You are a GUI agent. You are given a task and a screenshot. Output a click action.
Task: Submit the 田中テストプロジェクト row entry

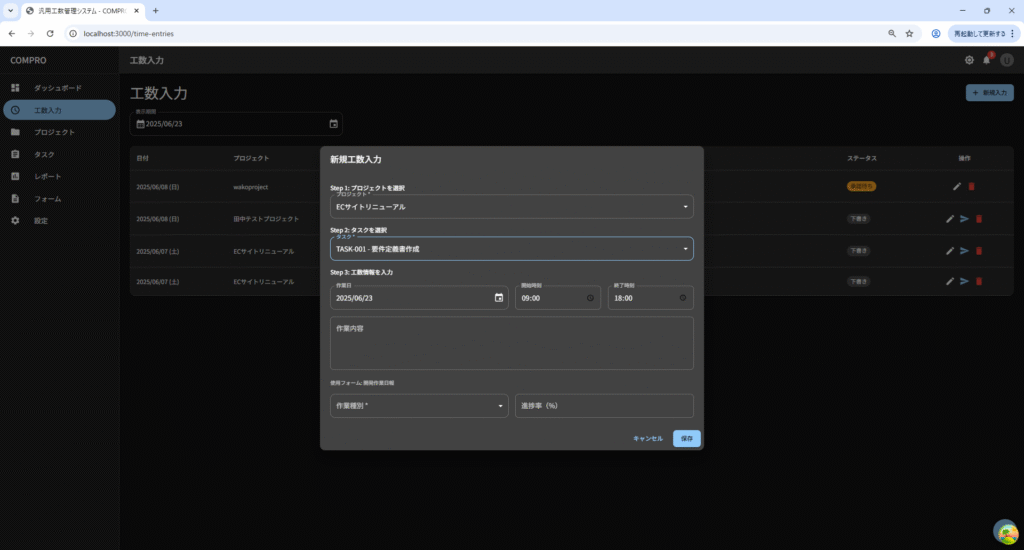click(x=964, y=219)
